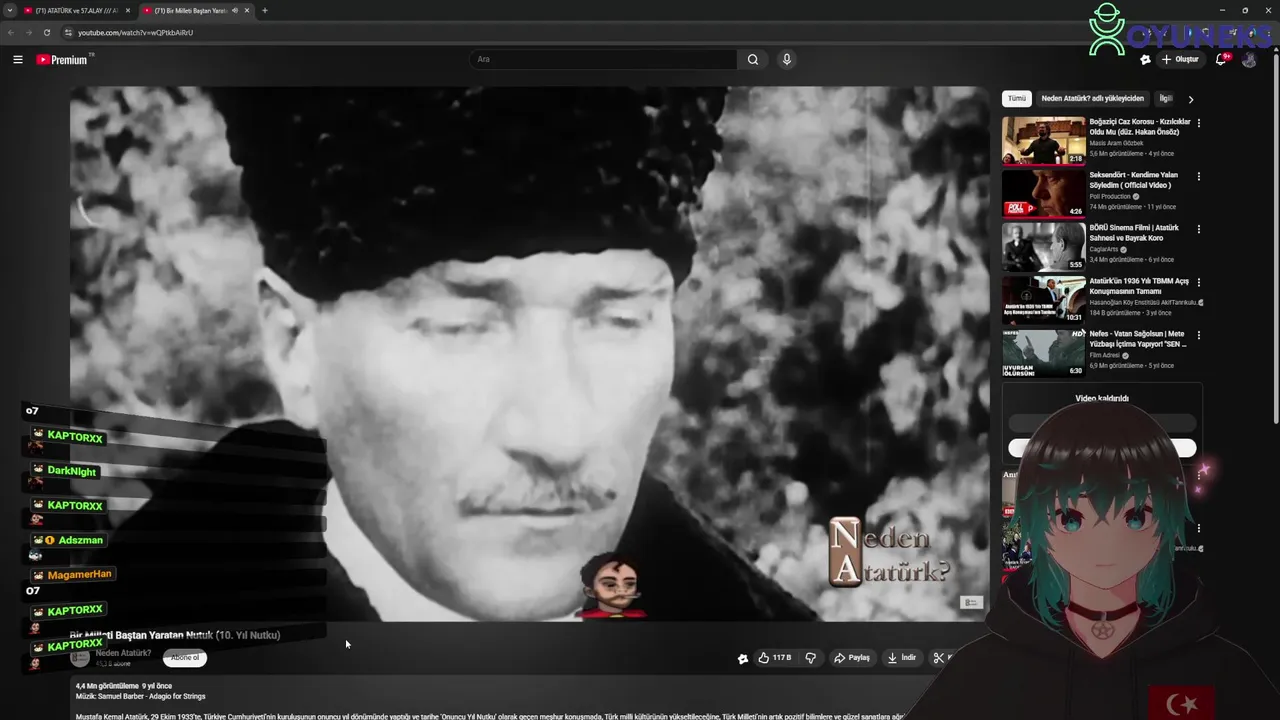
Task: Open the account avatar menu
Action: [x=1249, y=60]
